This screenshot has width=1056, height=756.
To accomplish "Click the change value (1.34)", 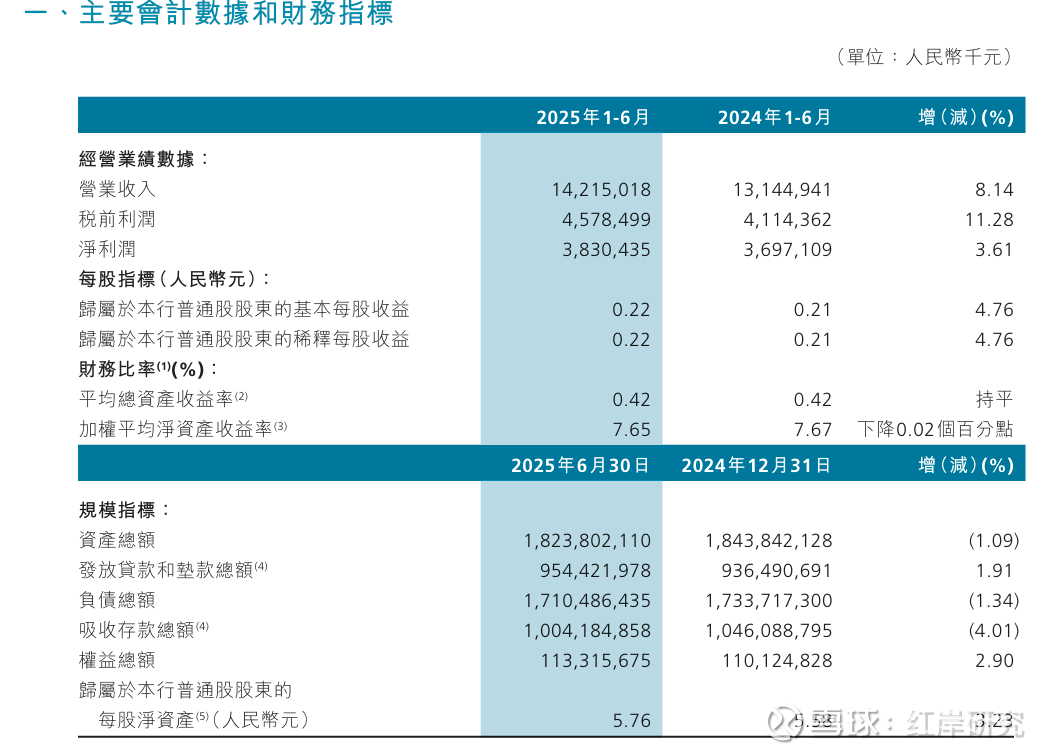I will tap(994, 600).
